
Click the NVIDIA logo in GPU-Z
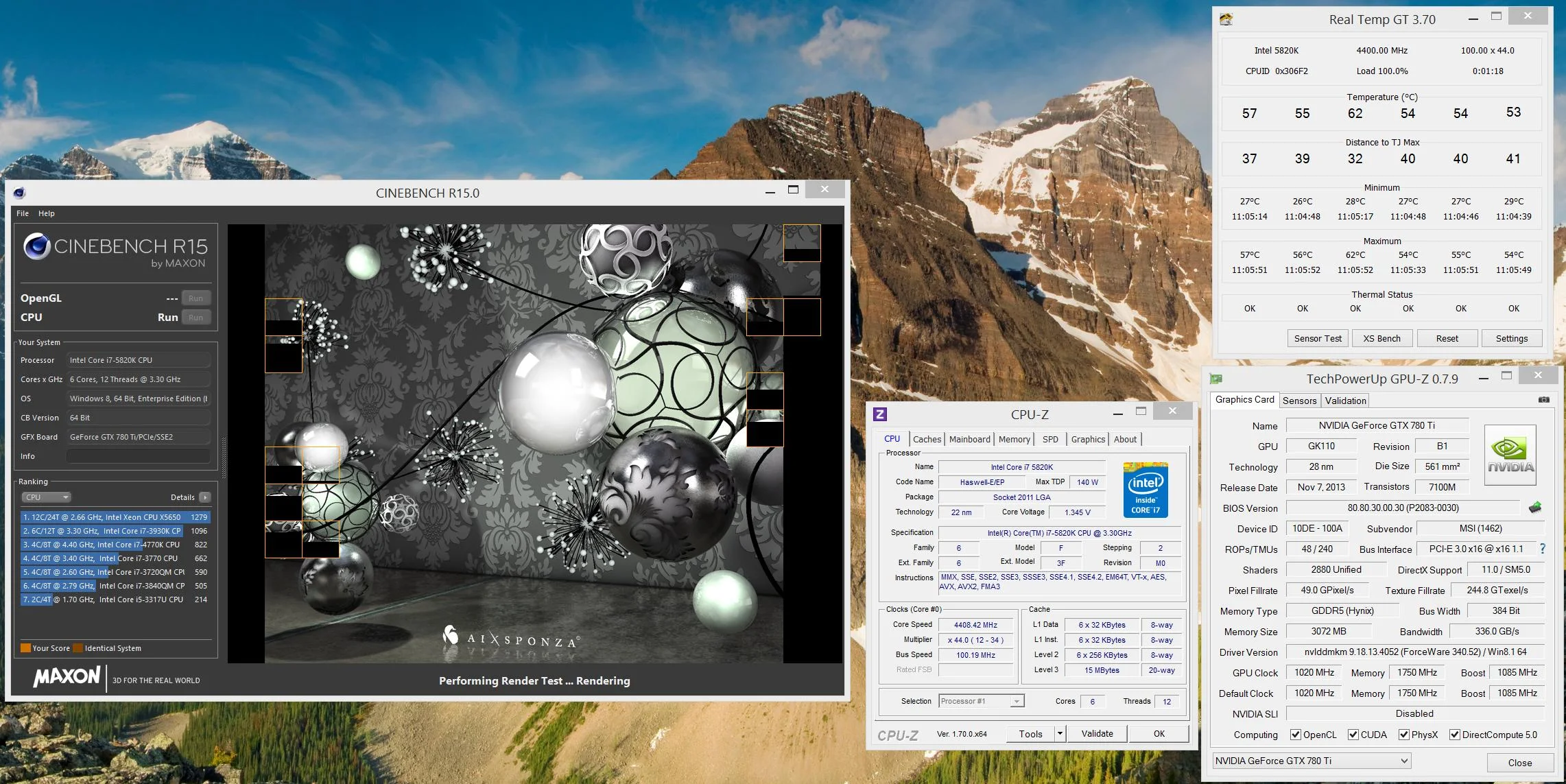pos(1510,455)
